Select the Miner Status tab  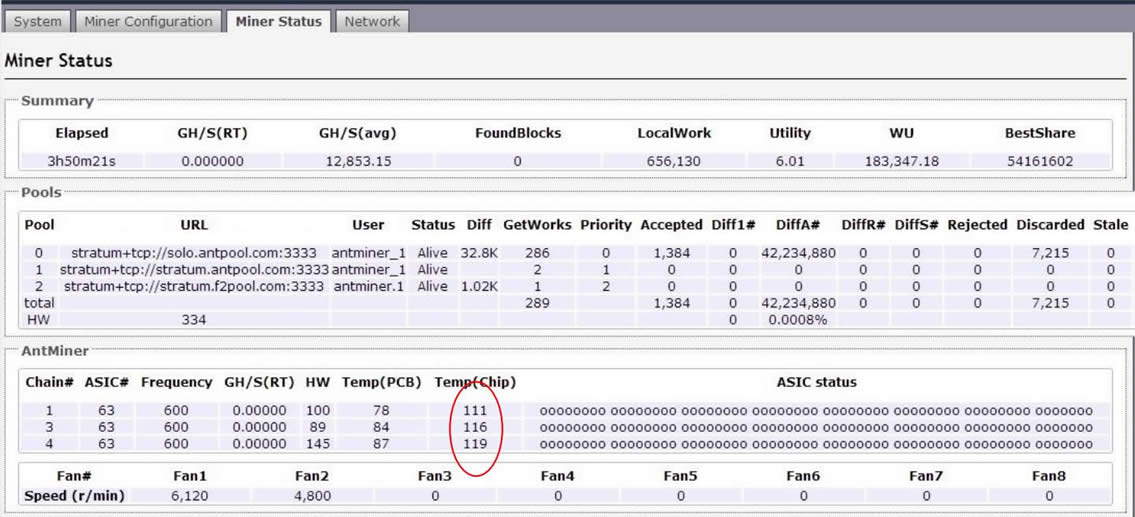[279, 21]
